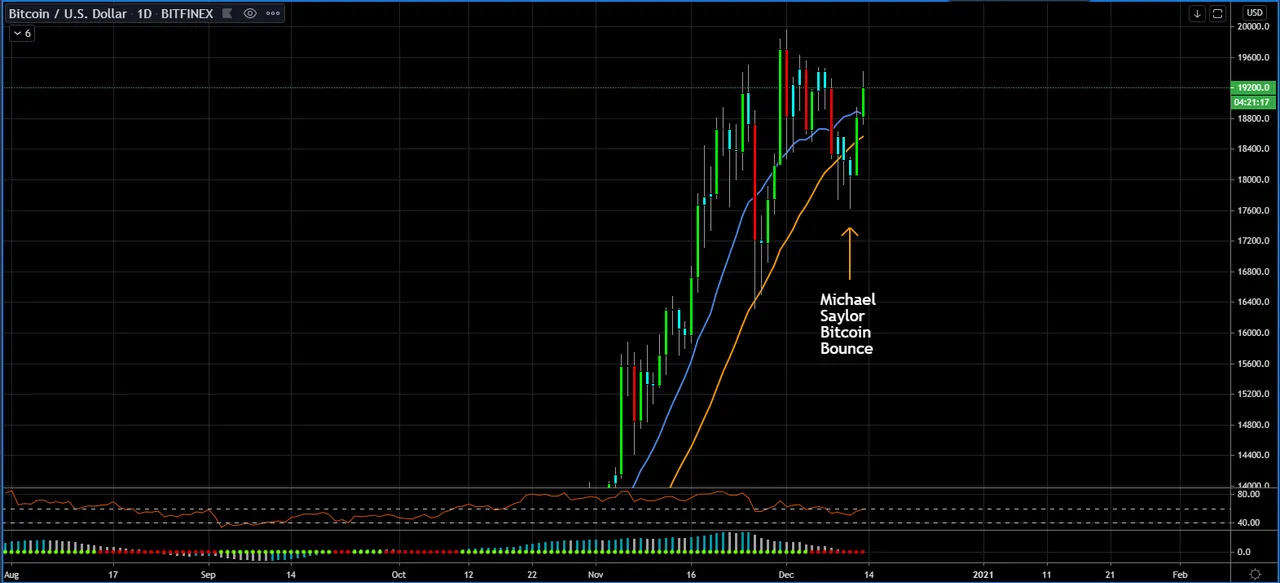The width and height of the screenshot is (1280, 583).
Task: Click the 80.00 RSI scale label
Action: (x=1248, y=494)
